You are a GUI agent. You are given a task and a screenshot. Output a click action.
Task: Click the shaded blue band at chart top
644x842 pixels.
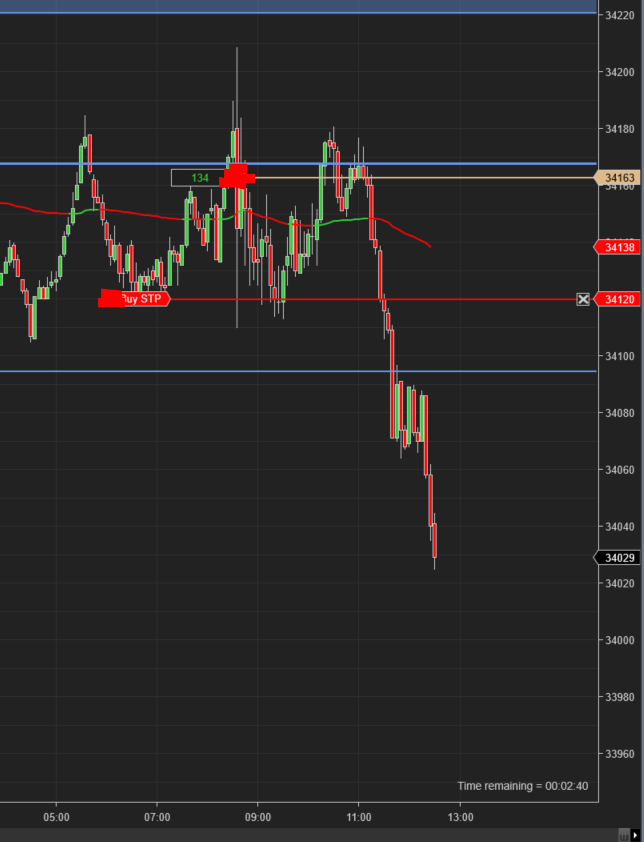(298, 6)
